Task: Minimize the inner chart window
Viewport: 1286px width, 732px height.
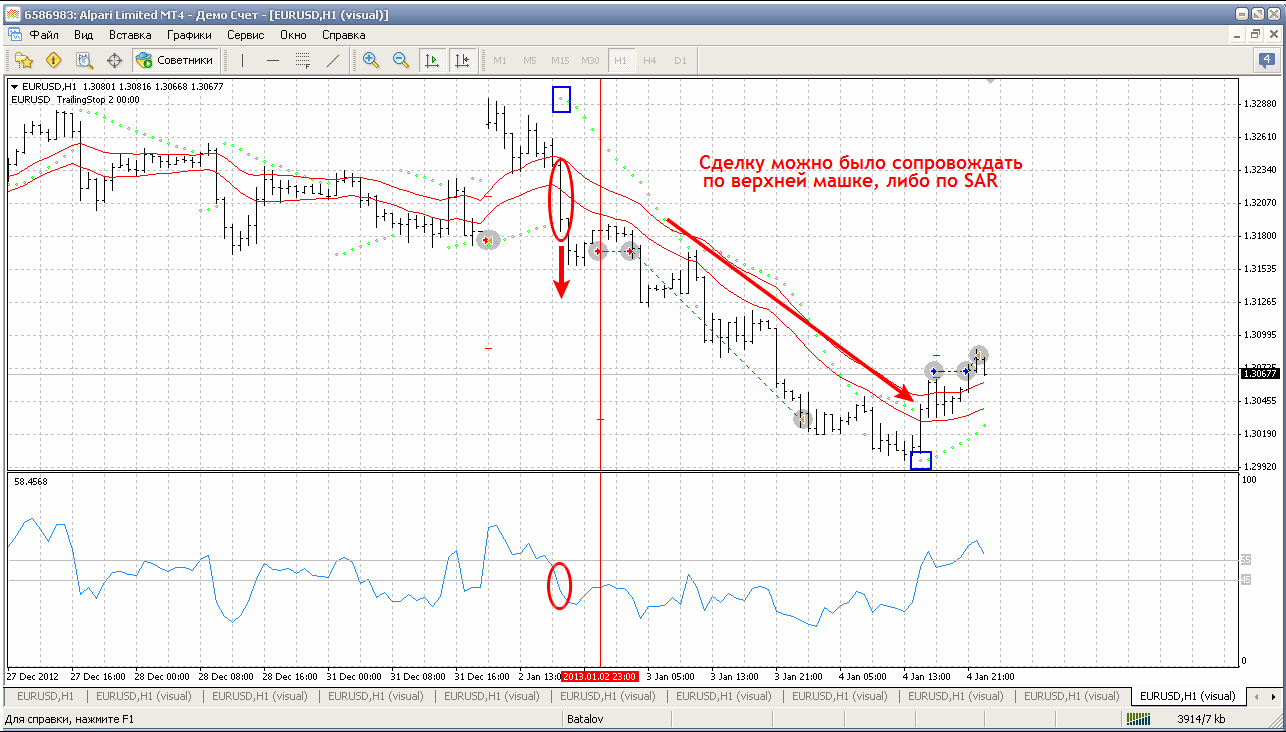Action: pos(1239,34)
